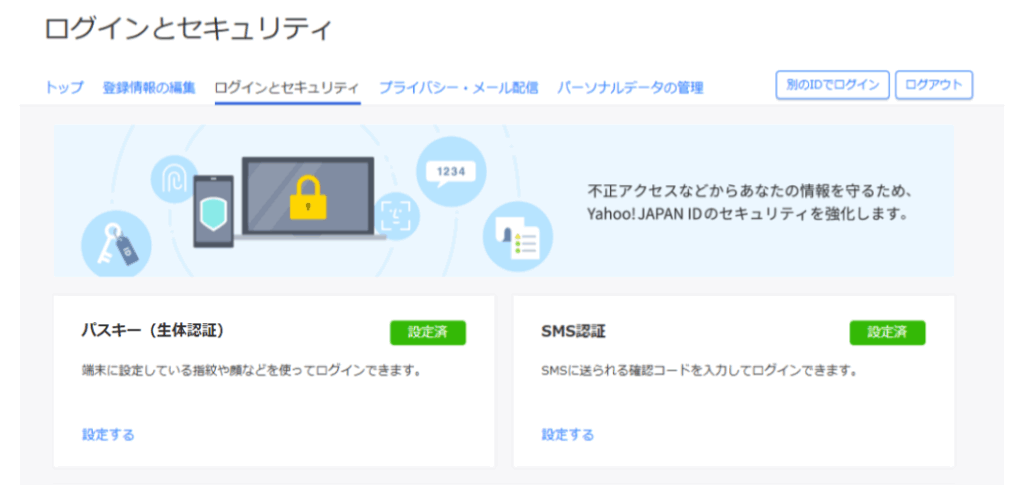Click the smartphone shield illustration

click(213, 213)
